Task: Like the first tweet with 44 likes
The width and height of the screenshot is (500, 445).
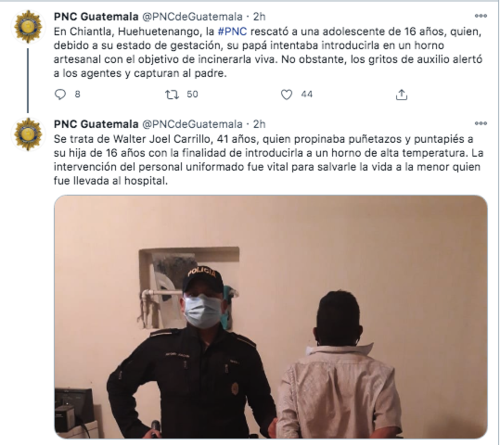Action: click(x=286, y=95)
